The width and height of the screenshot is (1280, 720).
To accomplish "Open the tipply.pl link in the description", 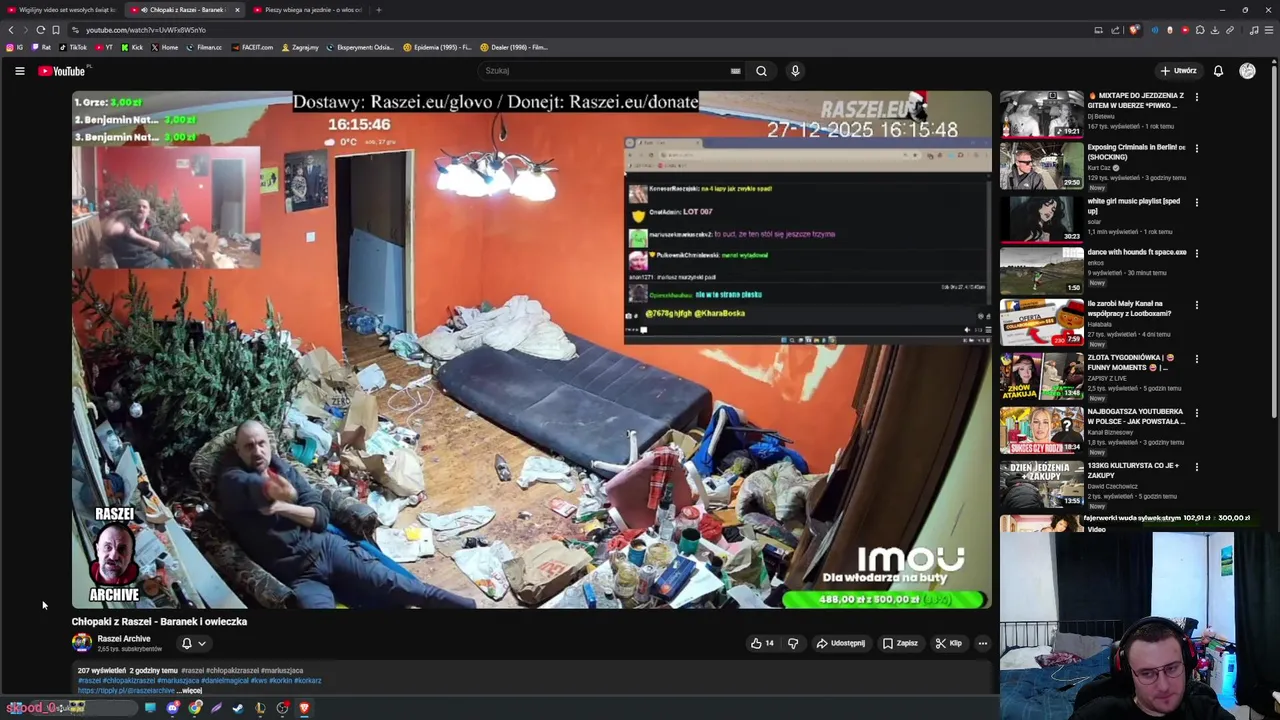I will point(126,690).
